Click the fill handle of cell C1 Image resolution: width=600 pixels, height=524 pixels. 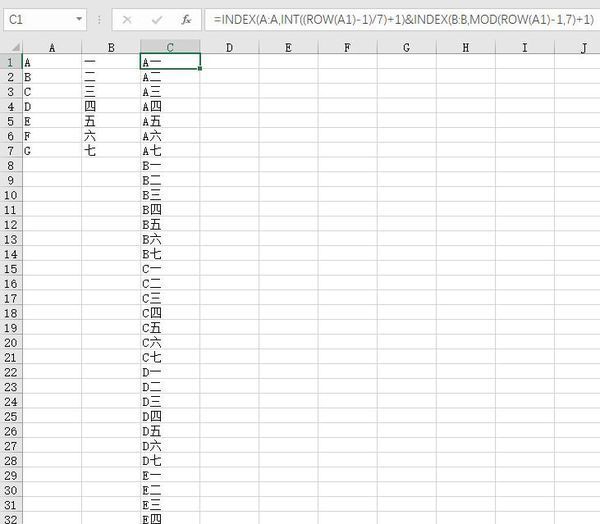coord(200,69)
